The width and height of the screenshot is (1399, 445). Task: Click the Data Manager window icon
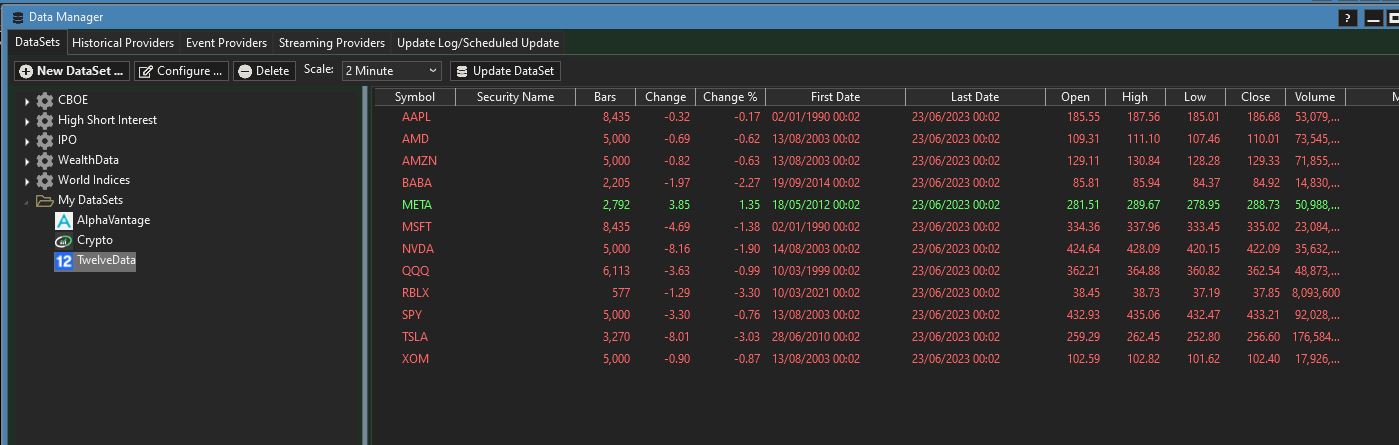[x=18, y=17]
